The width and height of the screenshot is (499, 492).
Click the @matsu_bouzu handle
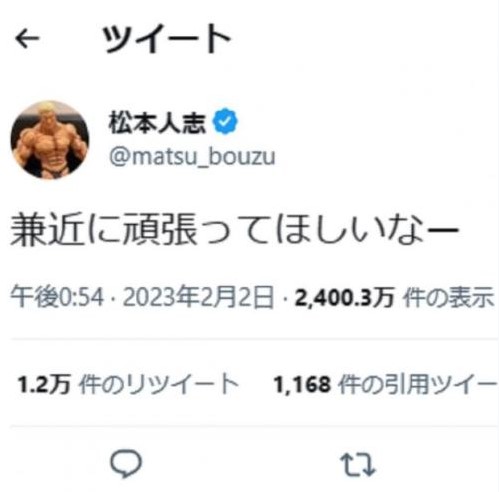[192, 157]
